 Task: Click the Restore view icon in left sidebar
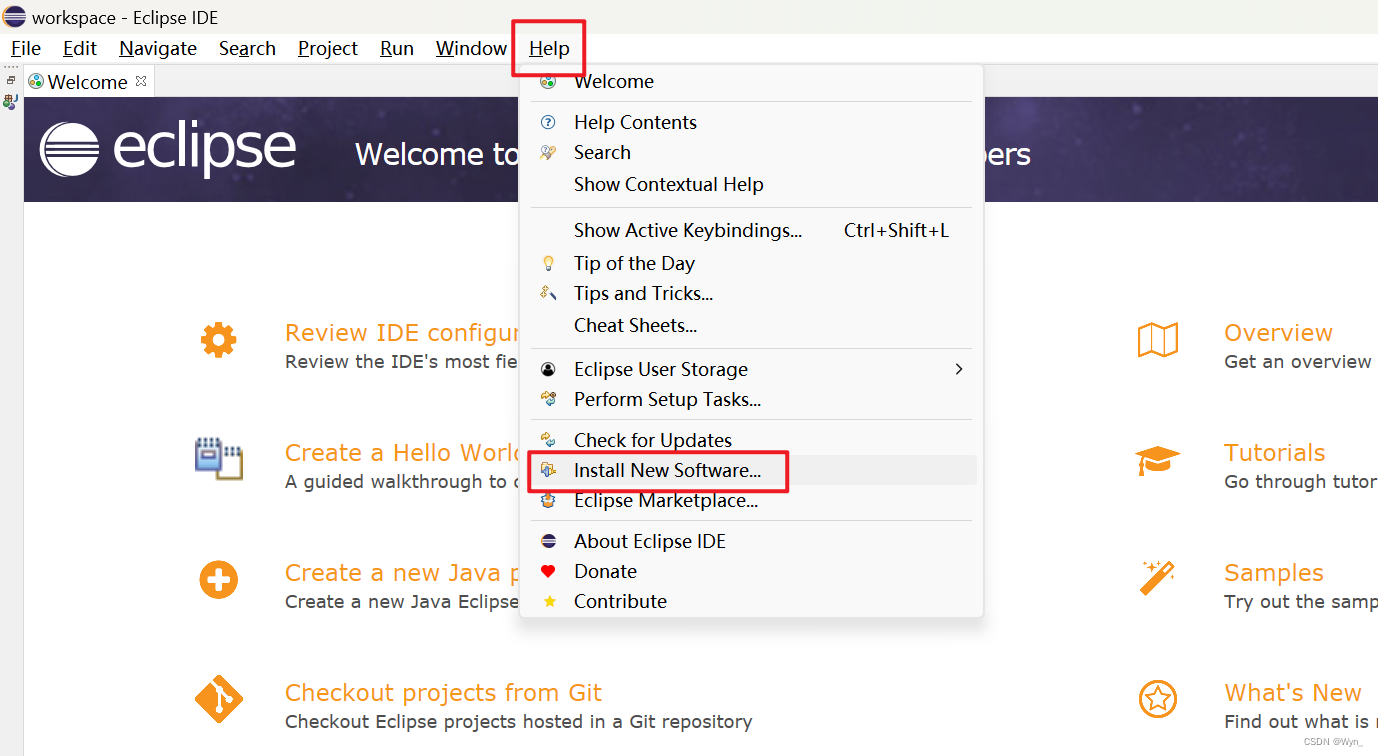(x=11, y=80)
